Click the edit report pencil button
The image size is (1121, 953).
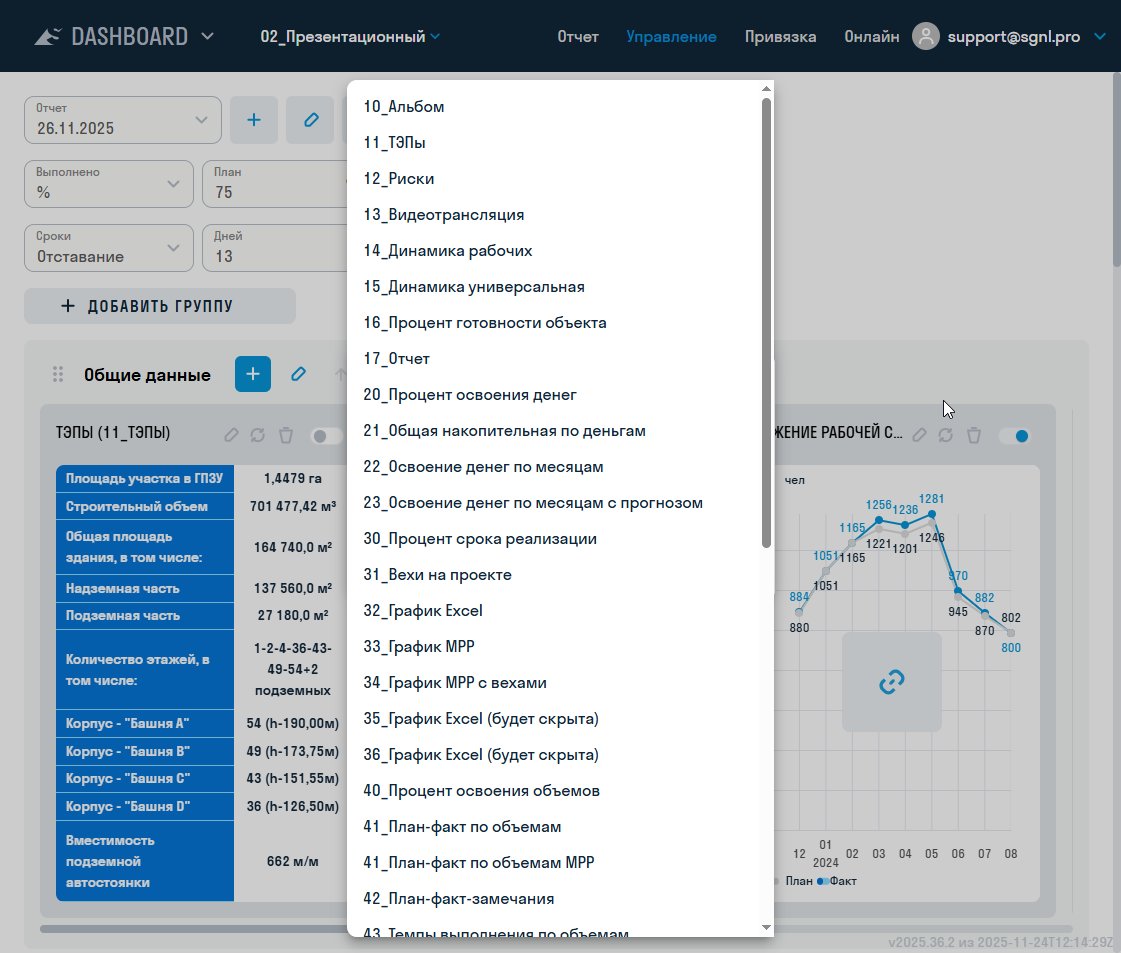click(310, 120)
